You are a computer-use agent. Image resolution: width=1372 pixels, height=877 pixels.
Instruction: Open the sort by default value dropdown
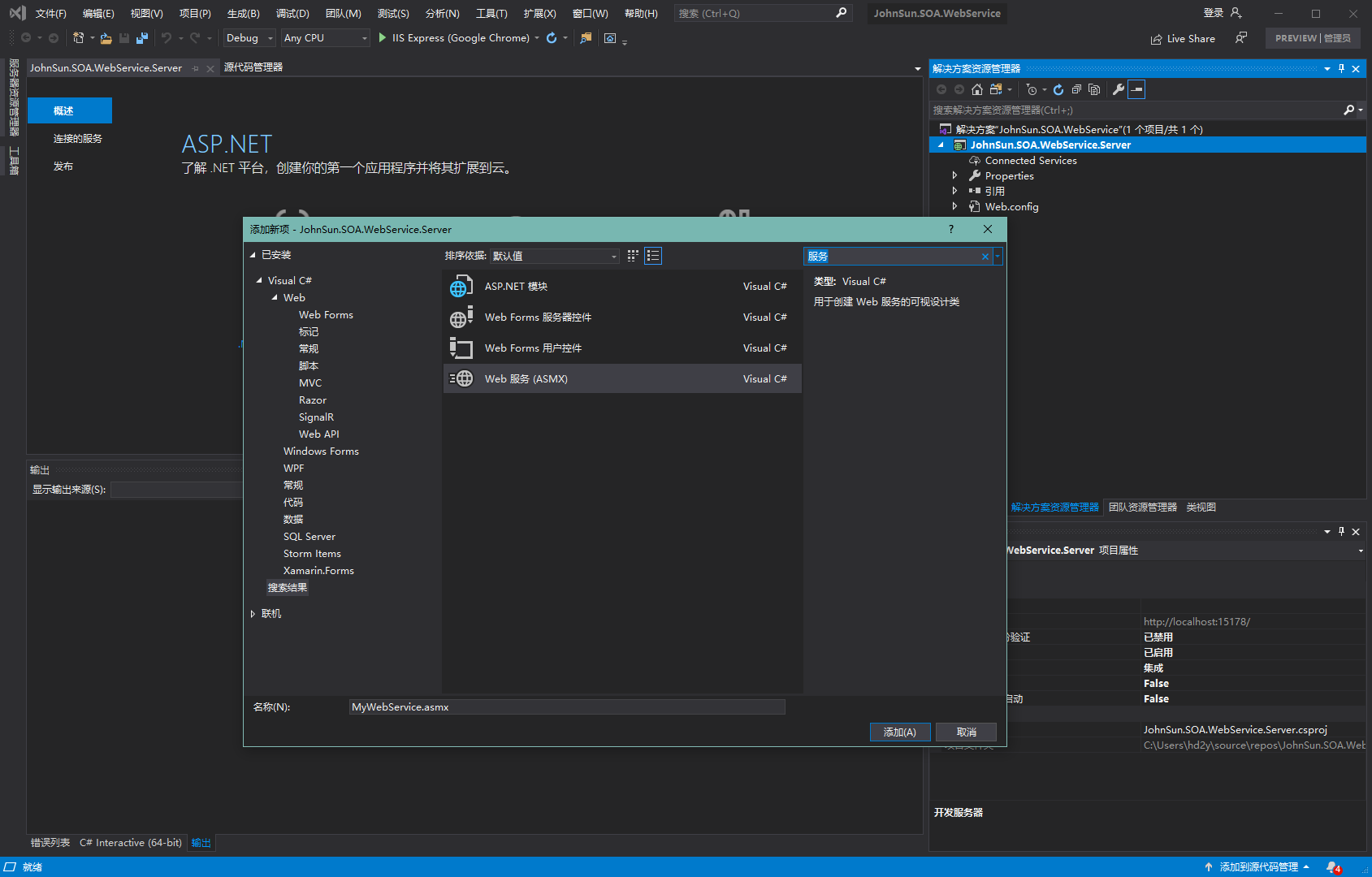click(555, 256)
